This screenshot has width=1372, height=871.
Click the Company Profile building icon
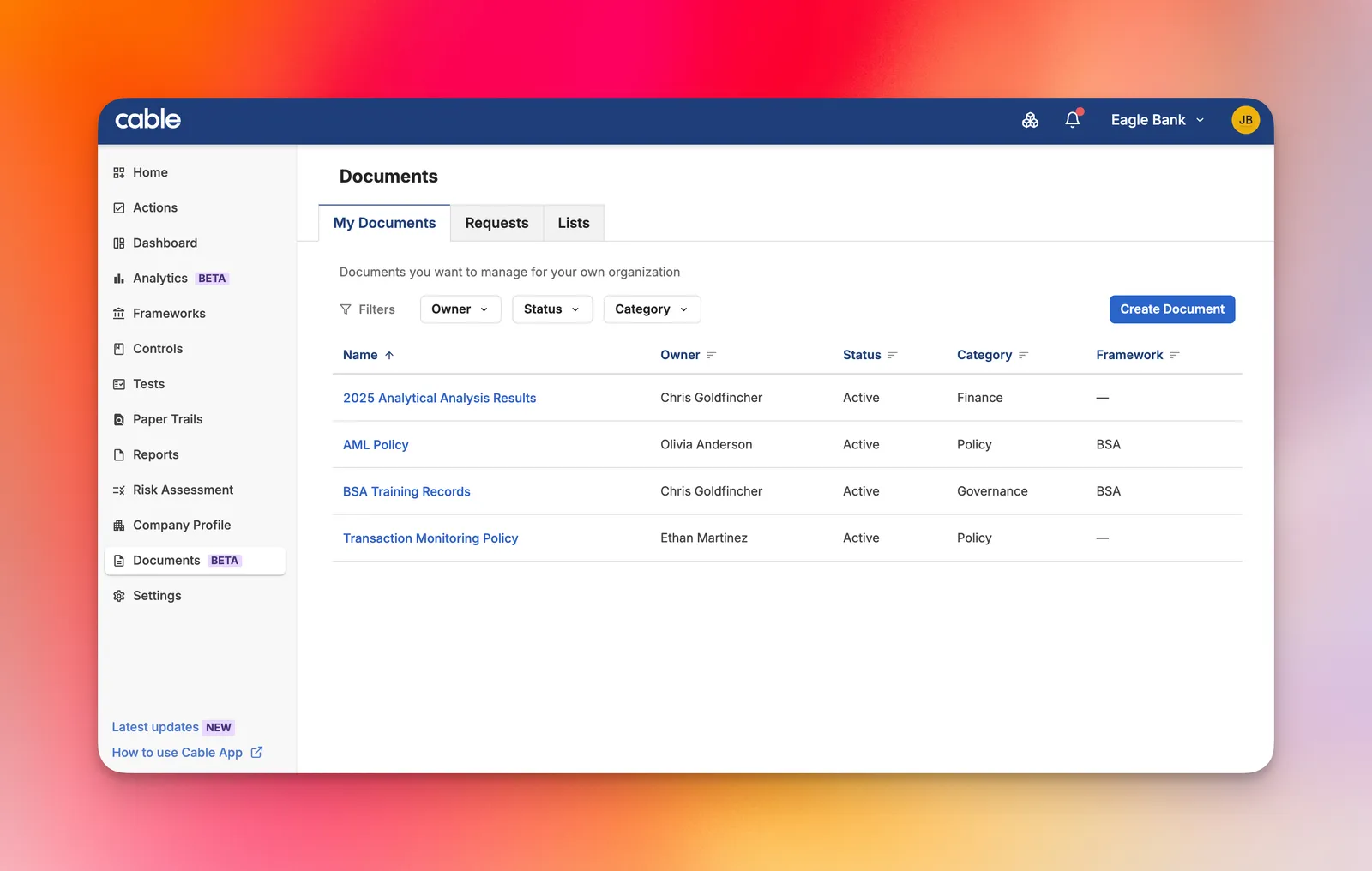tap(119, 526)
